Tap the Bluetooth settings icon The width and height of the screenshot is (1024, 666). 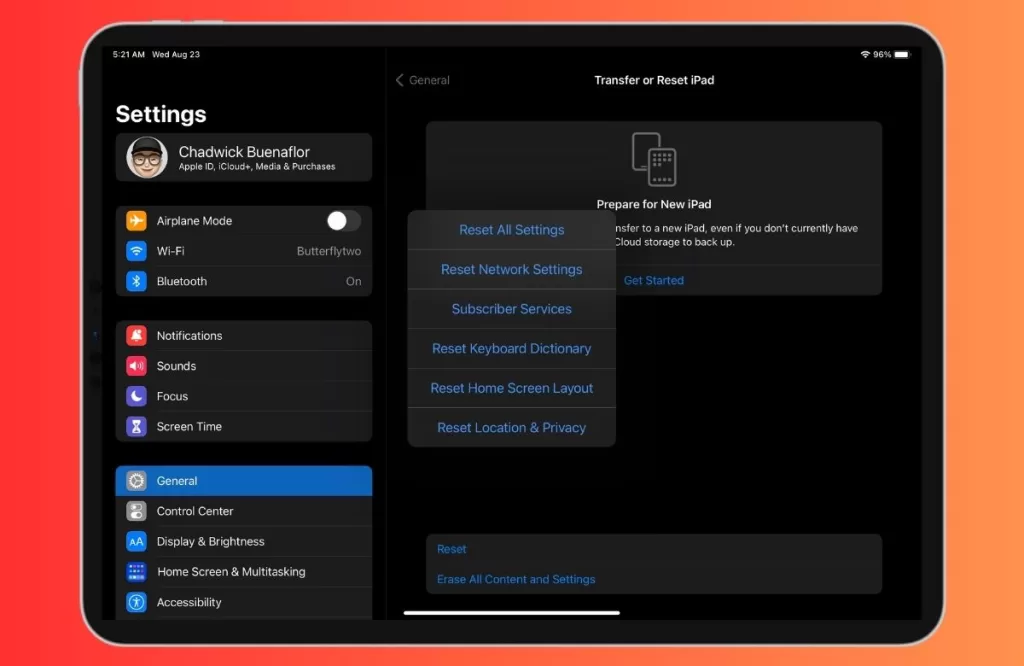pos(136,281)
